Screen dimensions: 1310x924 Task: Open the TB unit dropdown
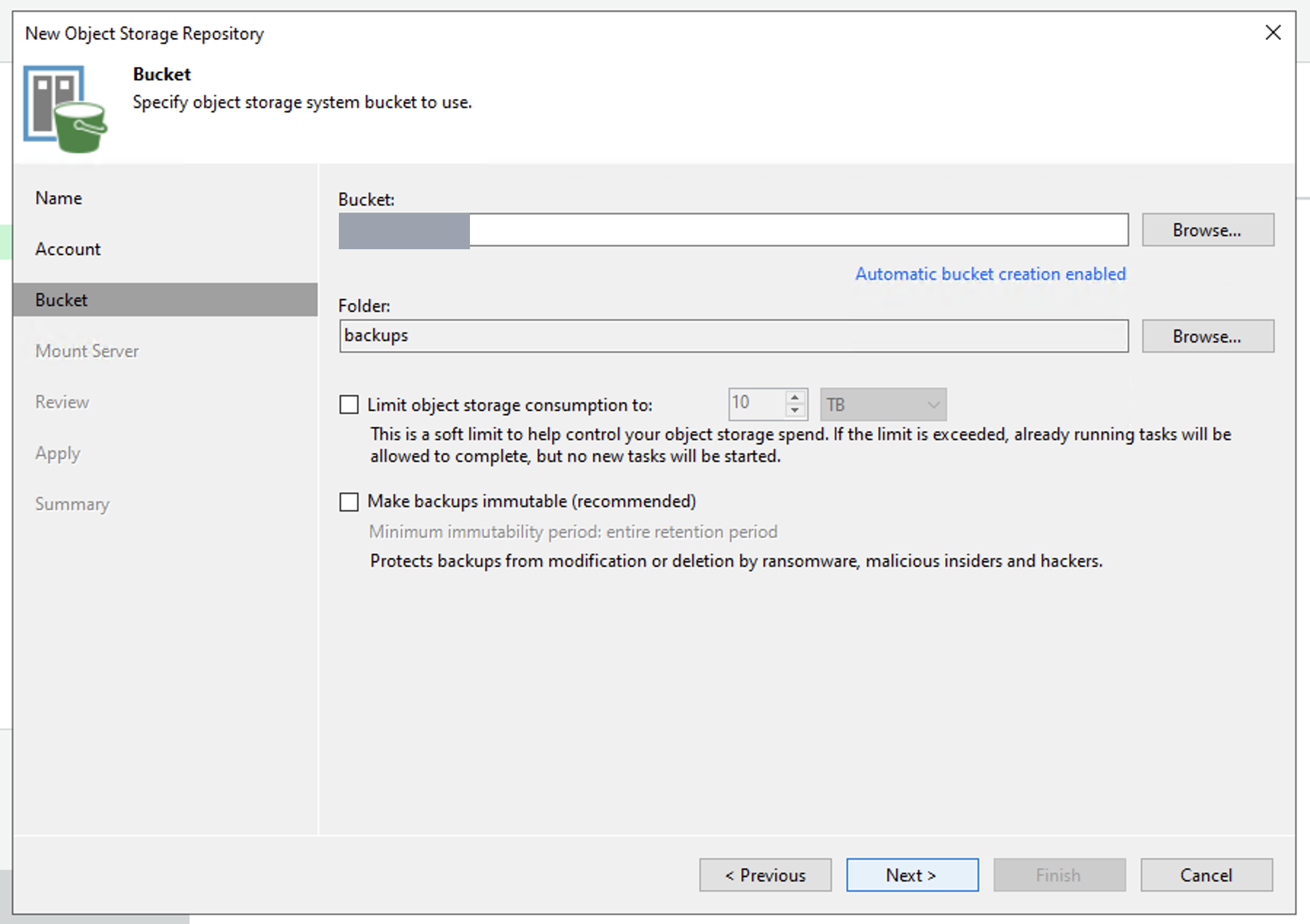[883, 404]
